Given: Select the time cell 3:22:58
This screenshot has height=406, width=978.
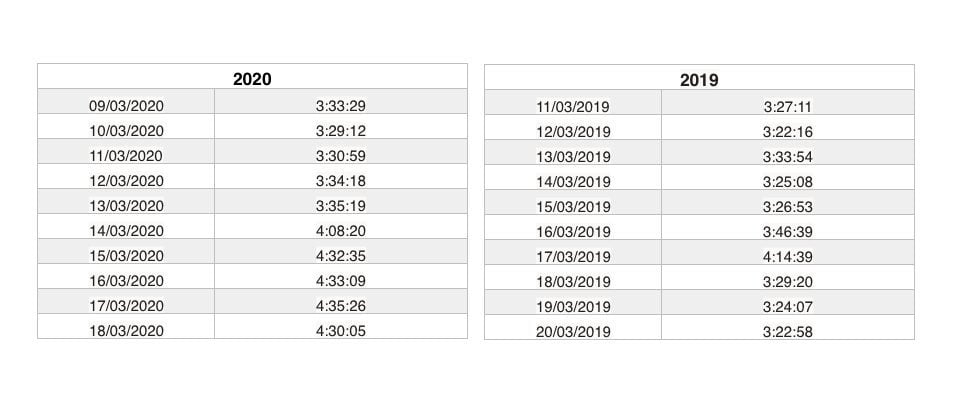Looking at the screenshot, I should pyautogui.click(x=788, y=327).
